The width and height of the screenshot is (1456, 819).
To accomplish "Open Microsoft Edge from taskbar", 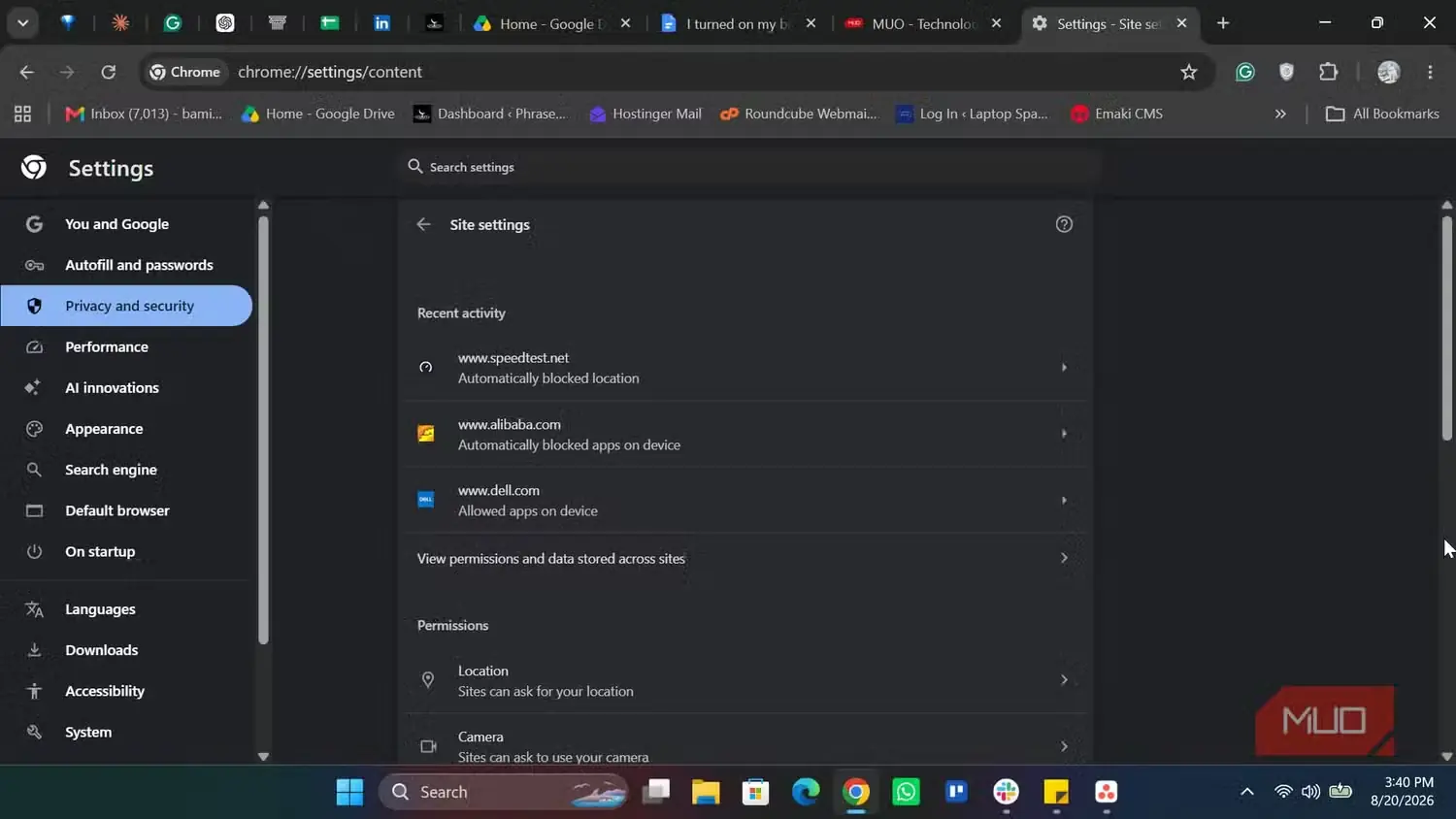I will pyautogui.click(x=806, y=792).
